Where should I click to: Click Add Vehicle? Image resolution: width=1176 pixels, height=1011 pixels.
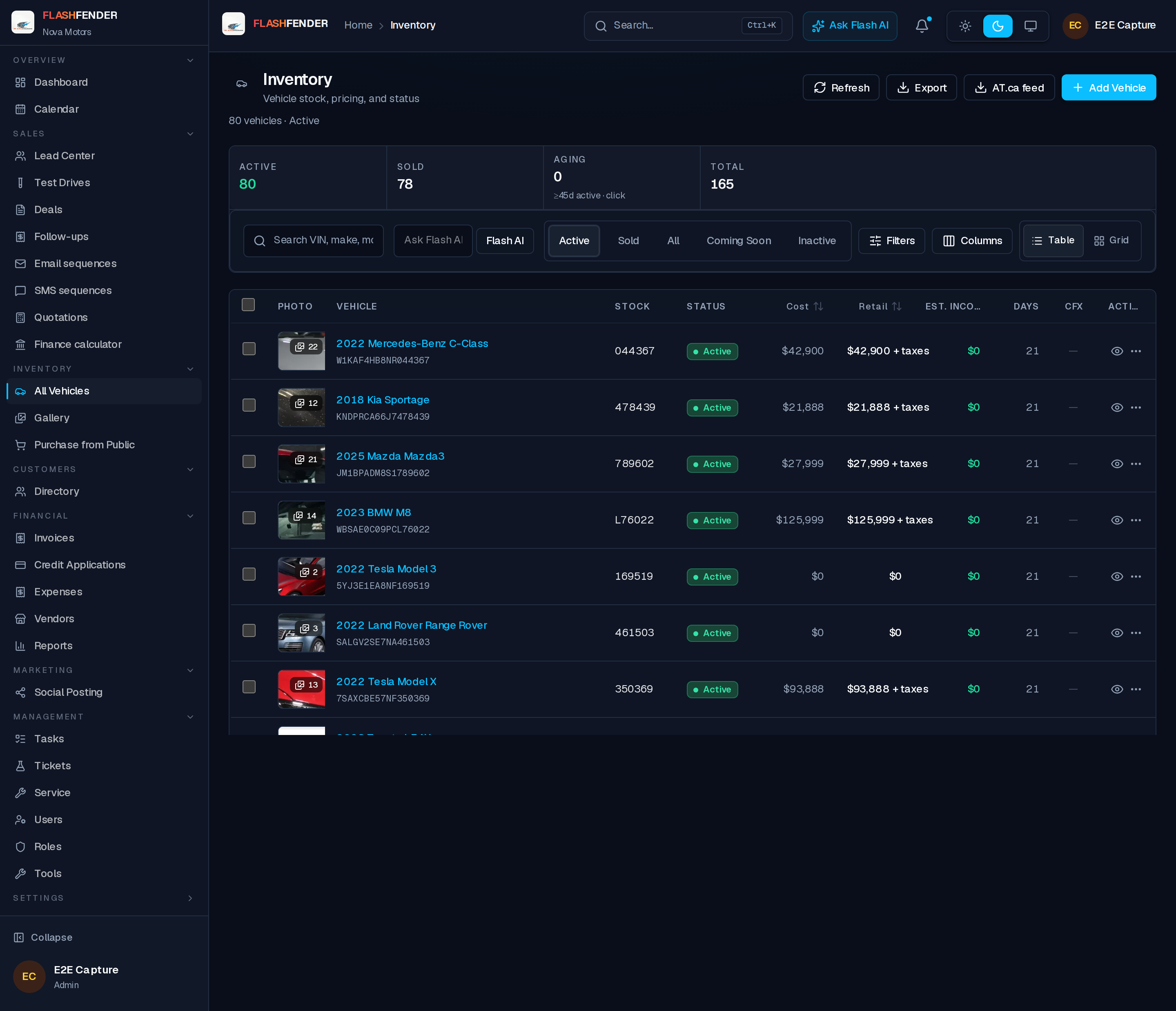pos(1109,88)
